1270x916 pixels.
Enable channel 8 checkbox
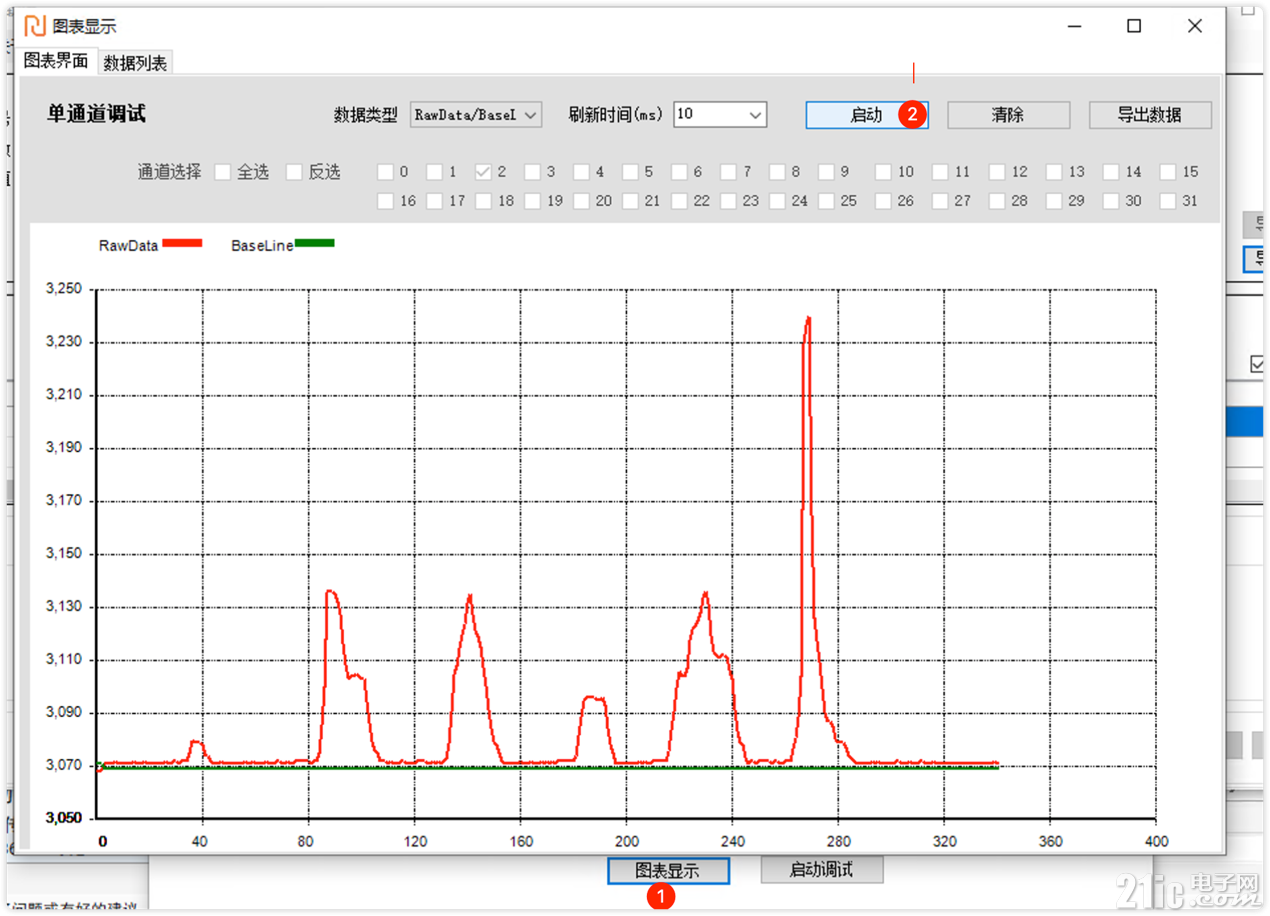(x=778, y=172)
